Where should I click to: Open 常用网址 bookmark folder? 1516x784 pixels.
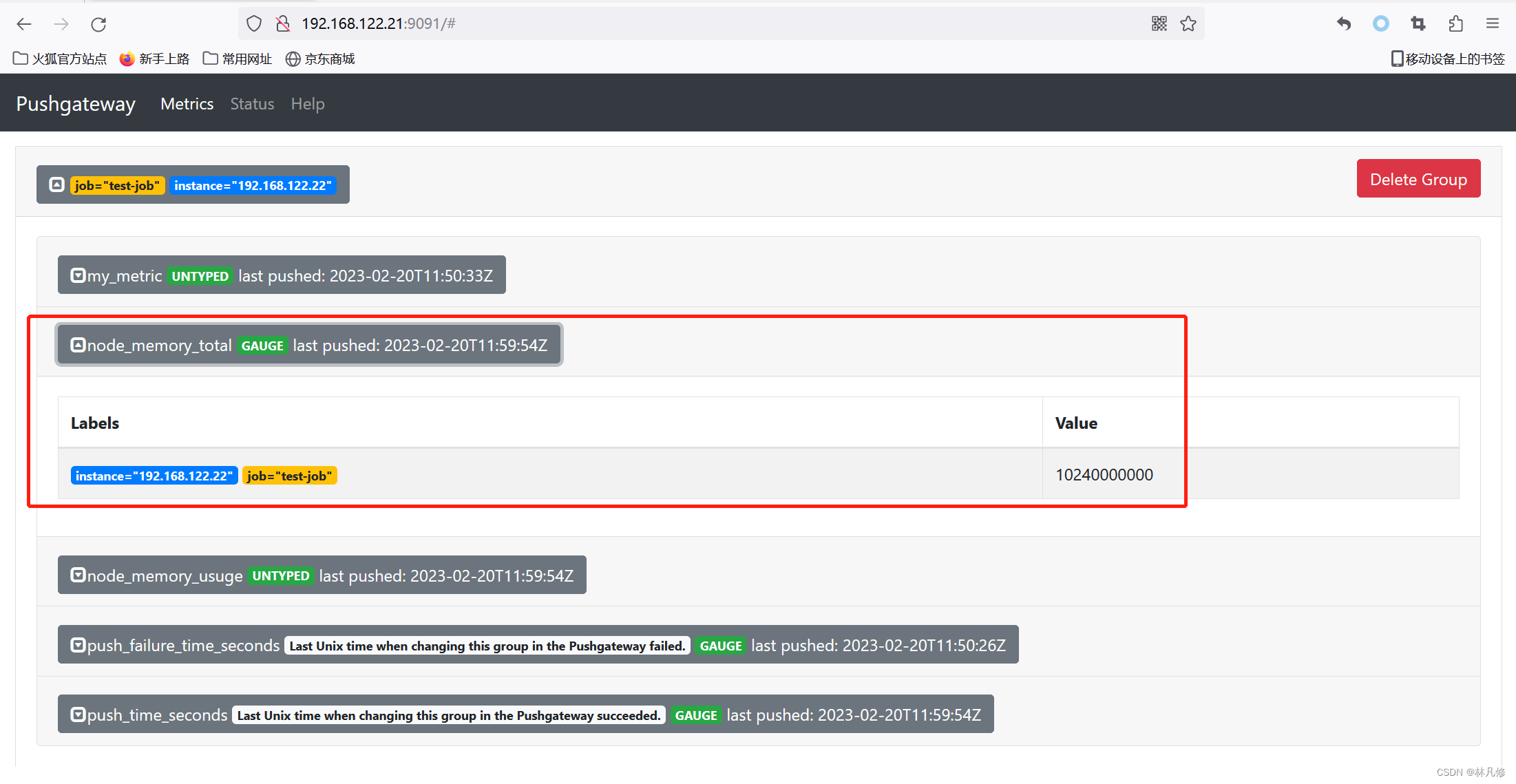tap(238, 59)
